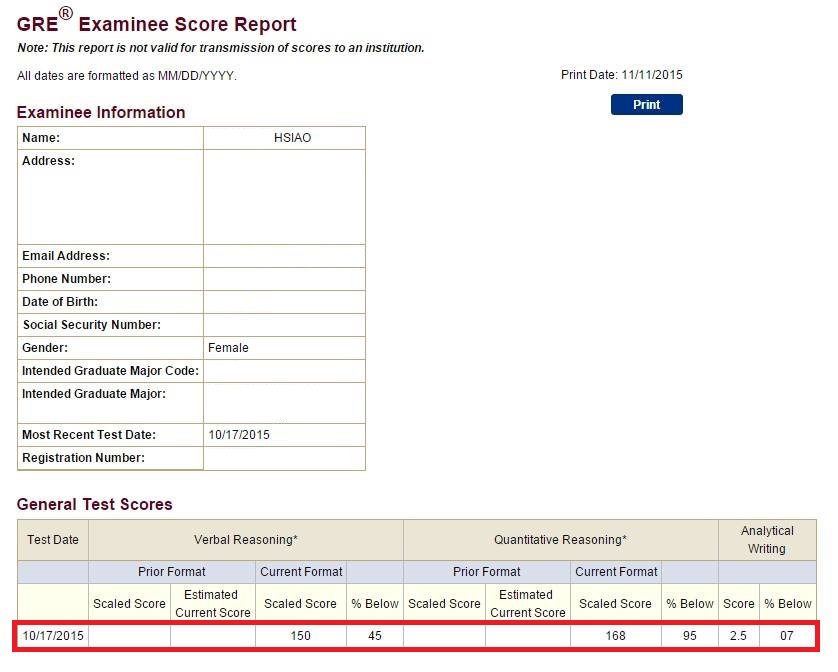
Task: Click the 'Email Address:' label
Action: coord(66,256)
